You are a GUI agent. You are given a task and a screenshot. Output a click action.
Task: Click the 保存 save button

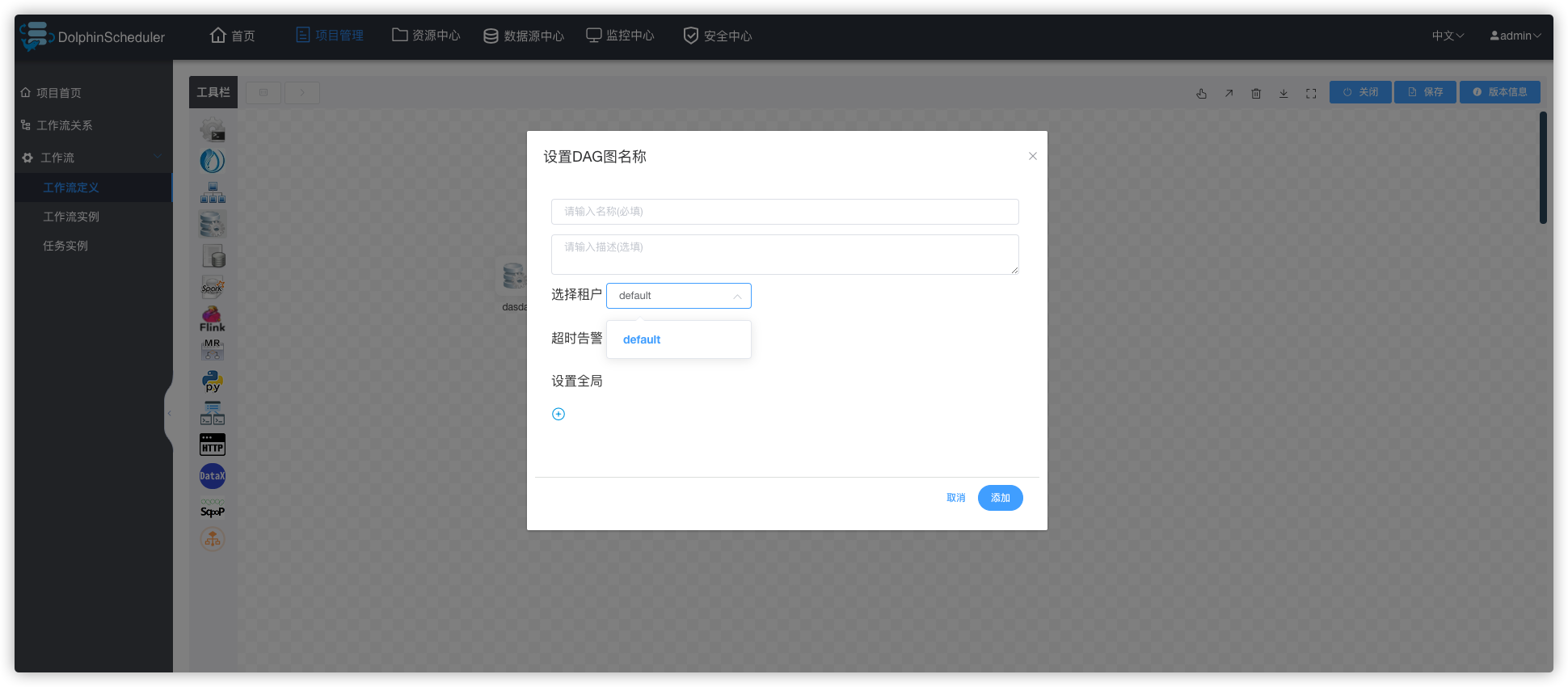[x=1425, y=92]
